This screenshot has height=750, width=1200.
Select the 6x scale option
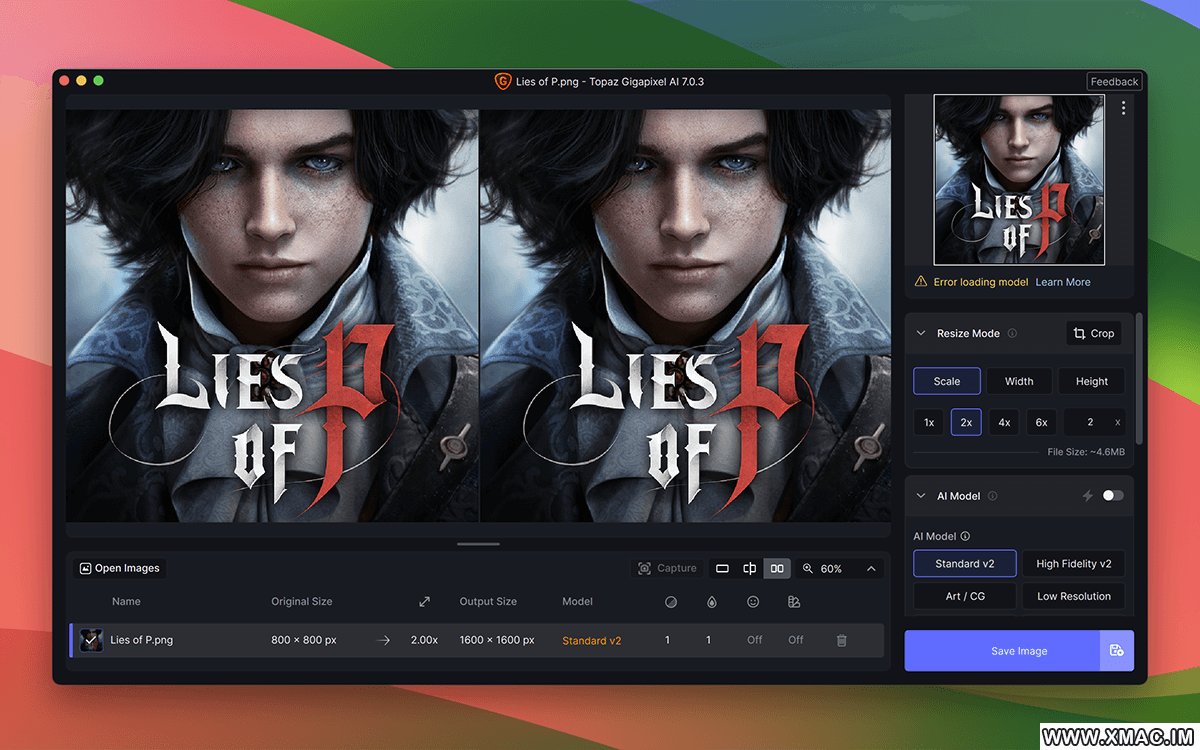tap(1041, 422)
